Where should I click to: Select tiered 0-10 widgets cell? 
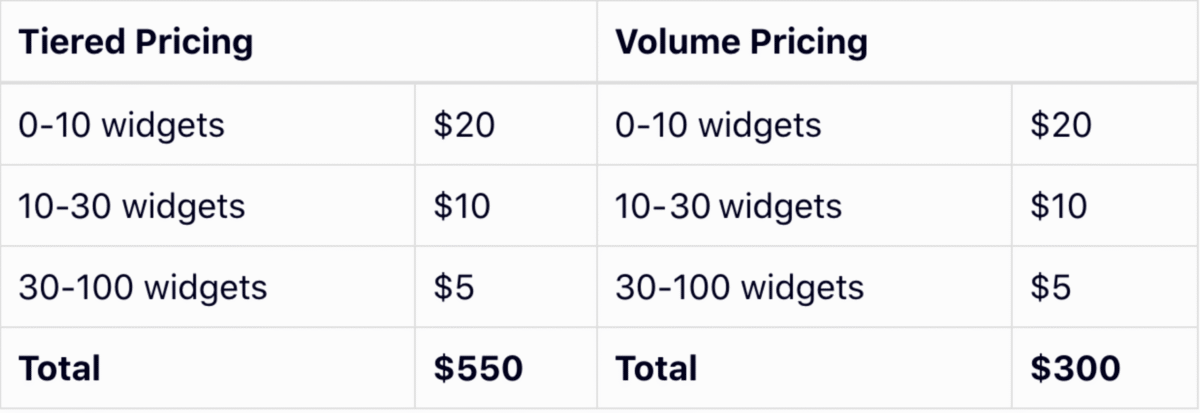point(121,125)
